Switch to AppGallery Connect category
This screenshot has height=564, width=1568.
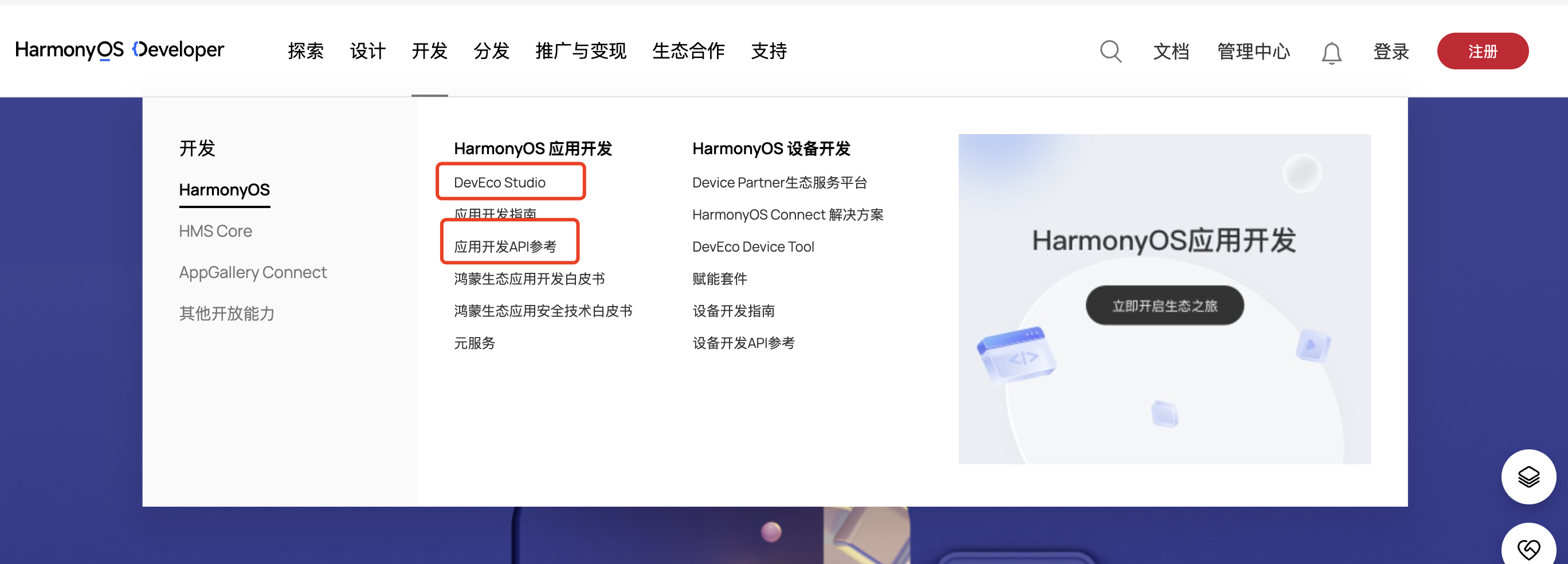pyautogui.click(x=253, y=272)
